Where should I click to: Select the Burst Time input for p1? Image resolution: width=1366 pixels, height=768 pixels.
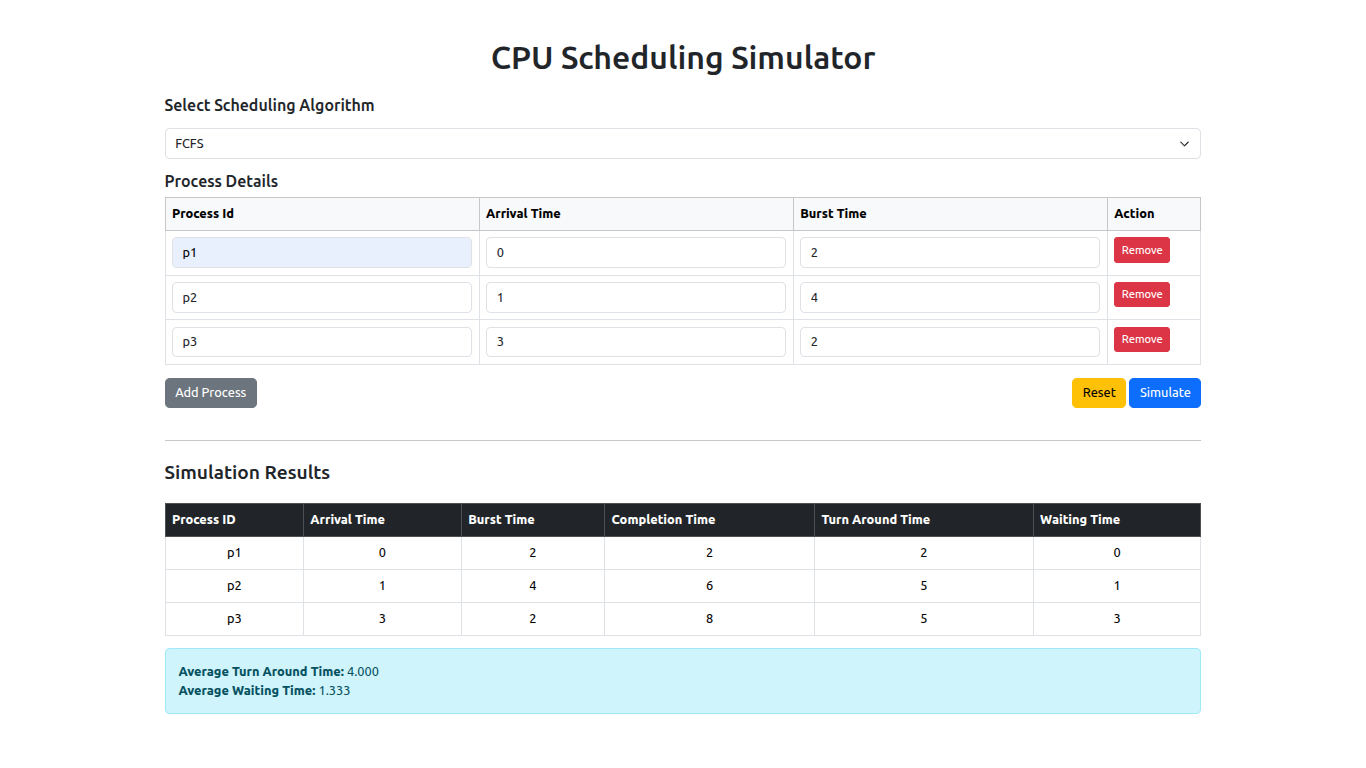[950, 253]
